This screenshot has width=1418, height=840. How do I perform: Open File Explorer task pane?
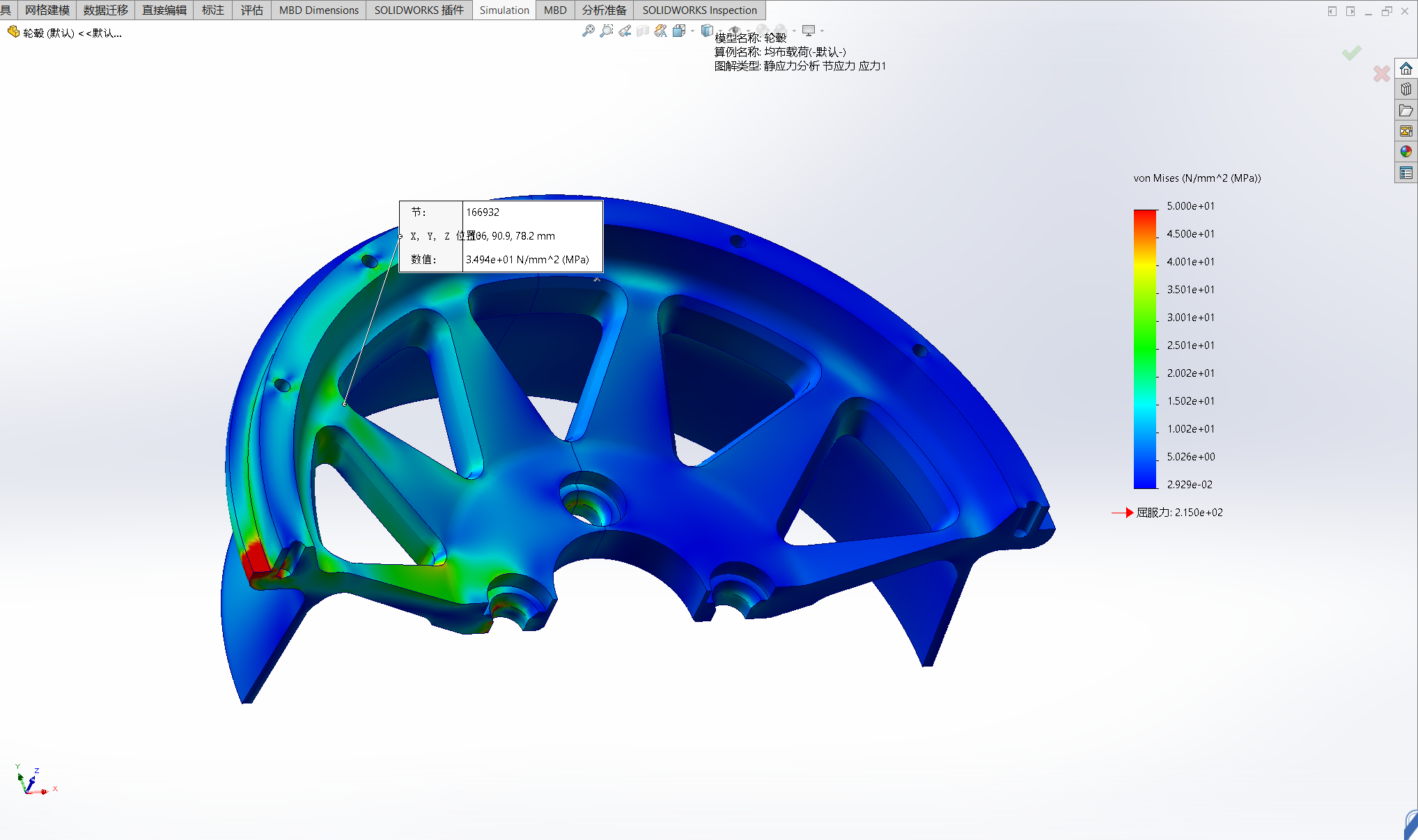tap(1405, 110)
